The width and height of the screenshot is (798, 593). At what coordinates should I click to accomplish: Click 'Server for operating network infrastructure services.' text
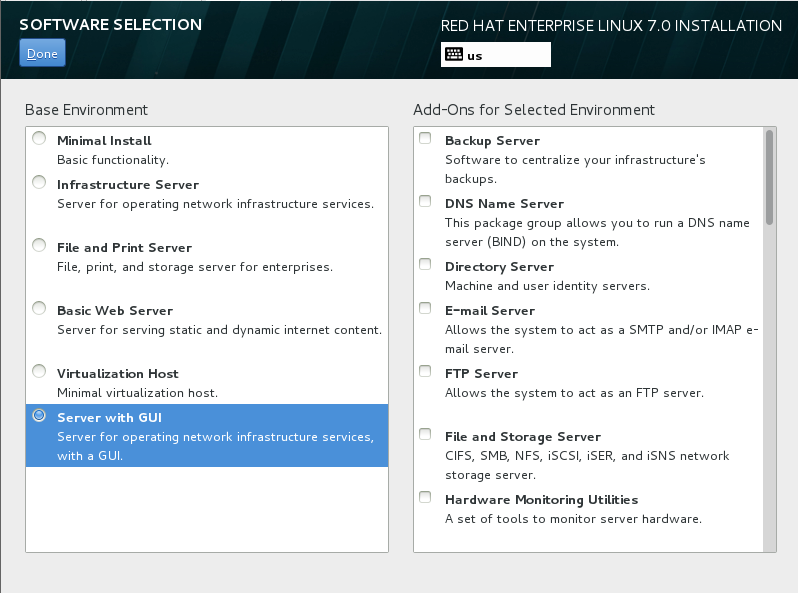pos(215,204)
